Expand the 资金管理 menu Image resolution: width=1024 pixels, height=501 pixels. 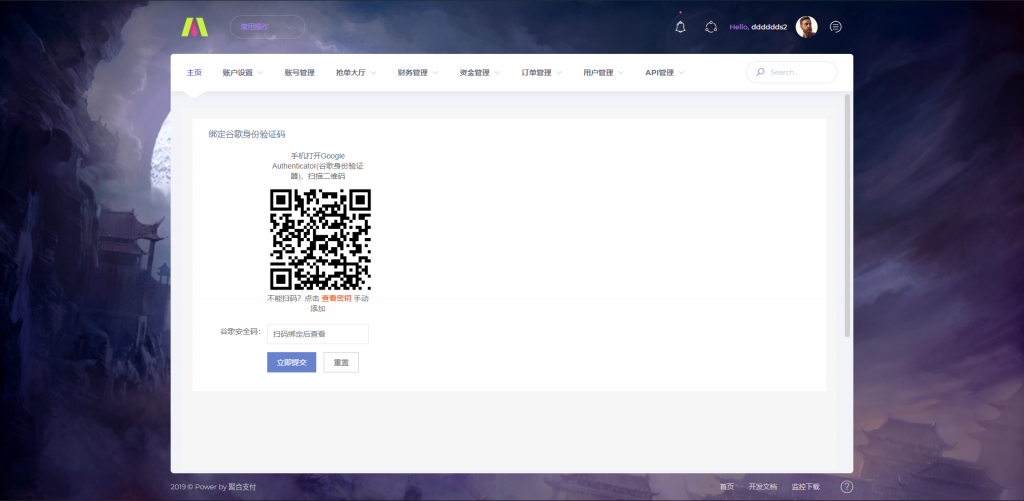click(480, 73)
